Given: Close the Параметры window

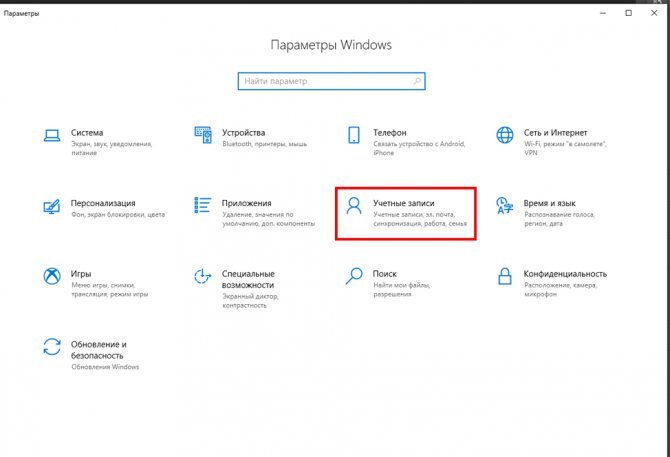Looking at the screenshot, I should point(654,13).
